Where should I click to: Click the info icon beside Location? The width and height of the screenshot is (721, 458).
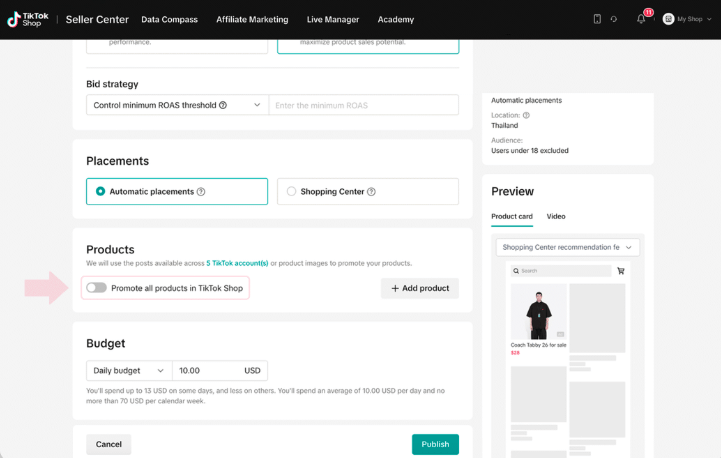point(526,115)
